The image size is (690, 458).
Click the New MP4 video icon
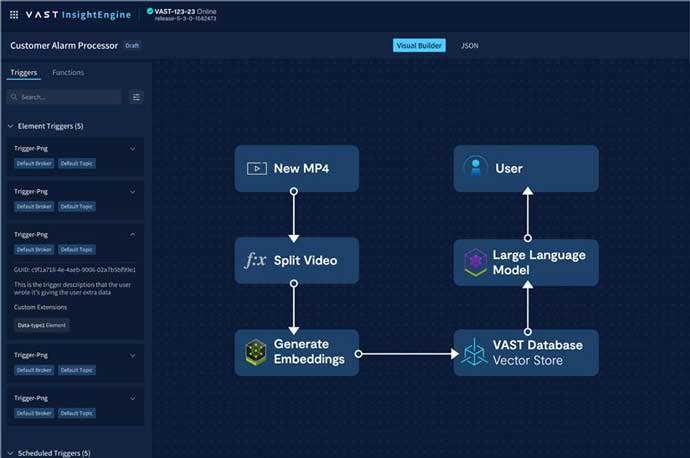256,169
